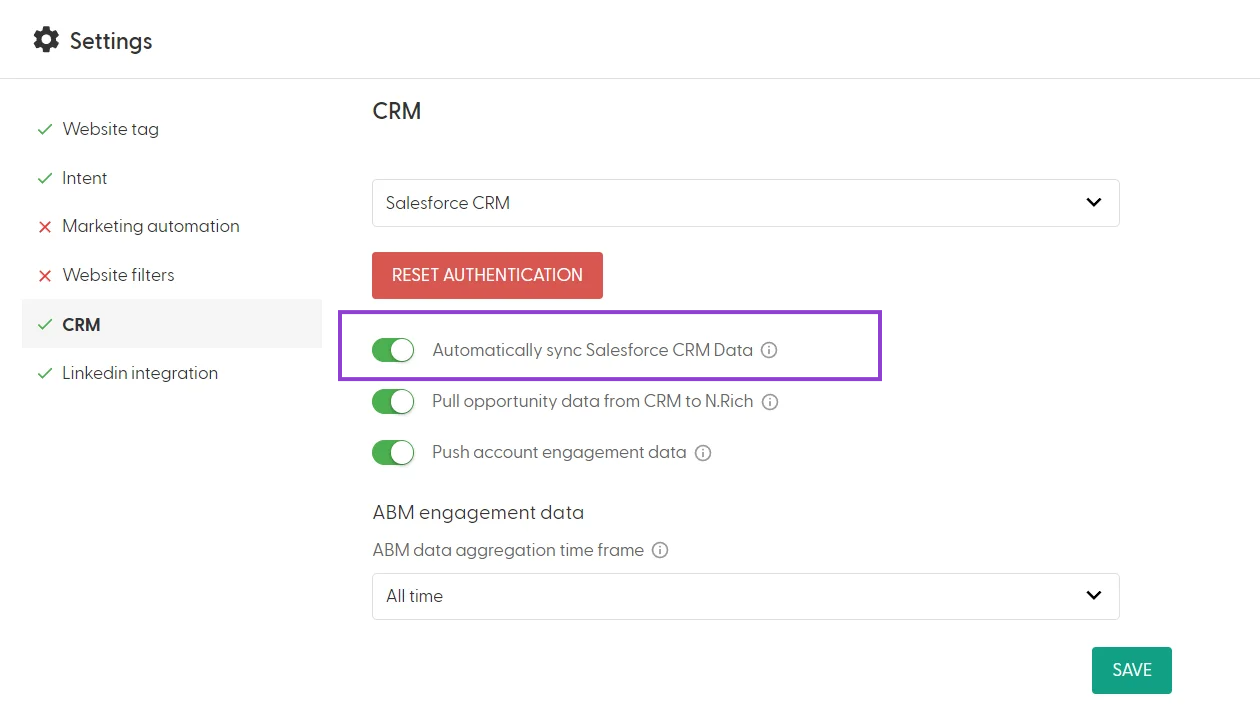This screenshot has width=1260, height=723.
Task: Disable Push account engagement data
Action: (x=393, y=452)
